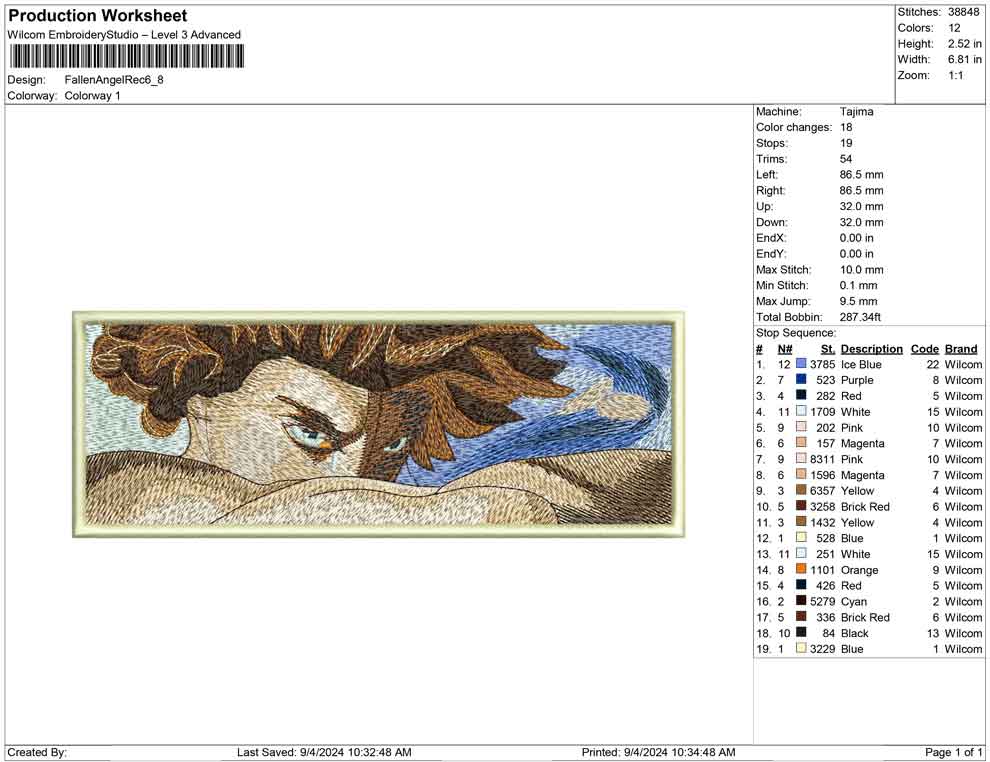Select the 'Orange' description in row 14
Screen dimensions: 990x762
[859, 569]
